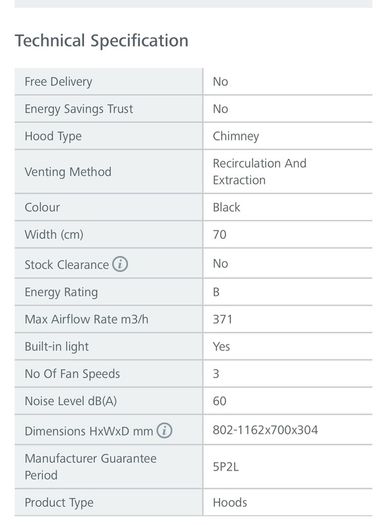Image resolution: width=387 pixels, height=525 pixels.
Task: Select the Technical Specification heading
Action: 102,41
